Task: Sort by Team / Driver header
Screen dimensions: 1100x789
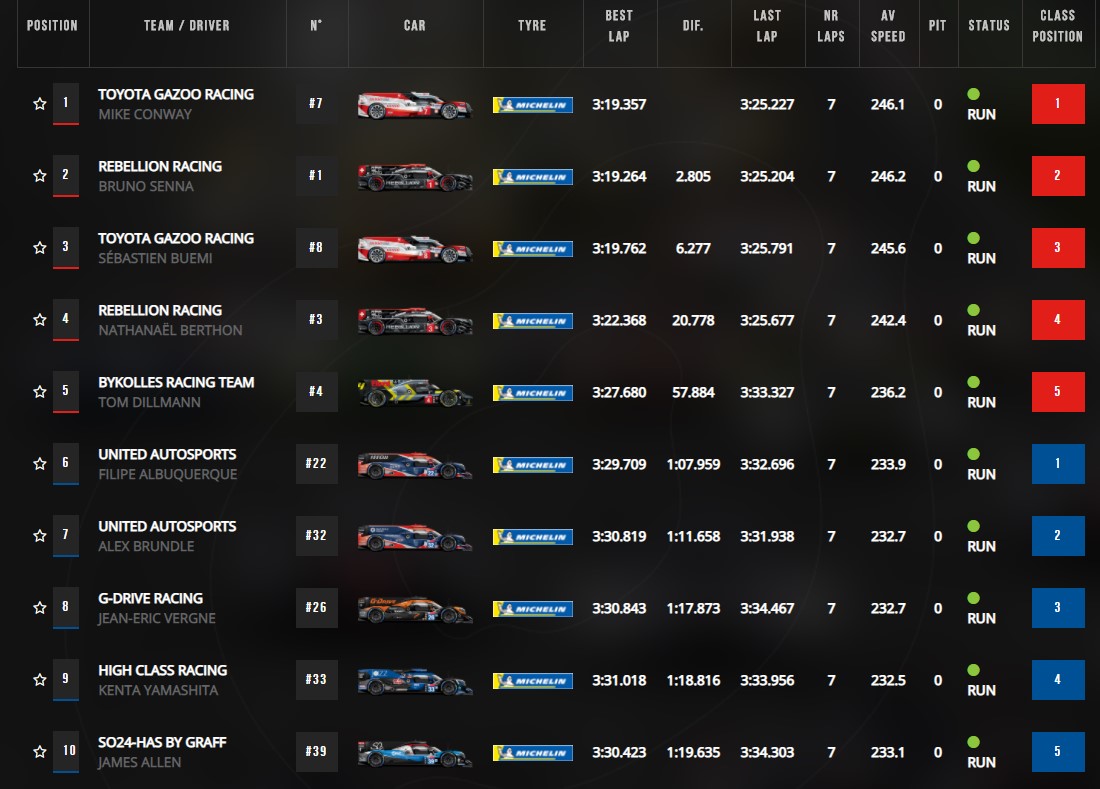Action: [187, 26]
